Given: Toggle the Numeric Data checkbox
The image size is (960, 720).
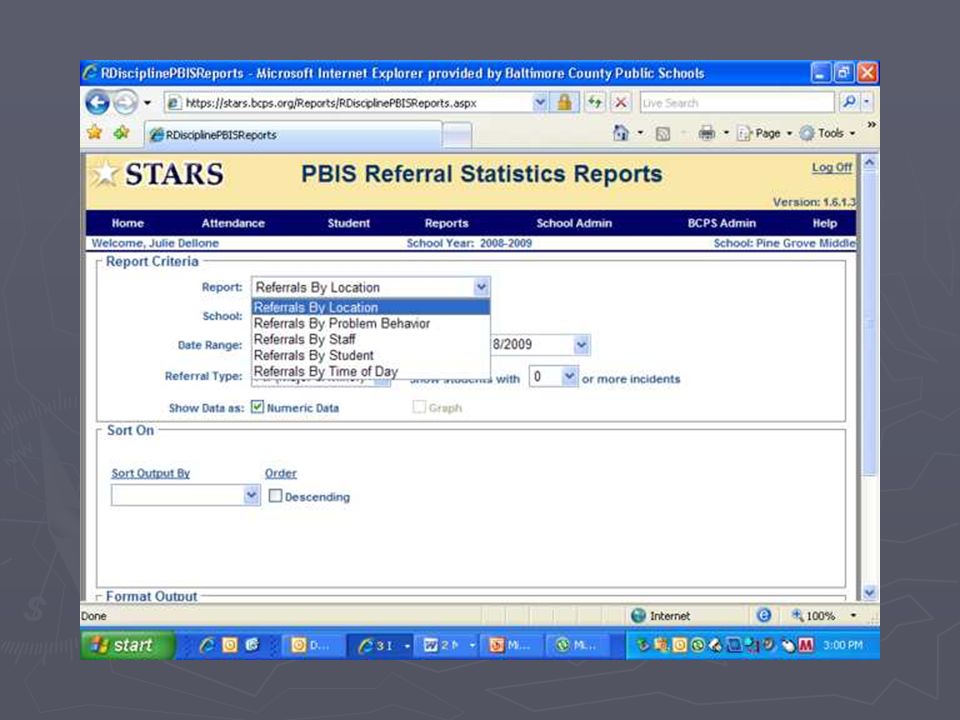Looking at the screenshot, I should click(257, 407).
